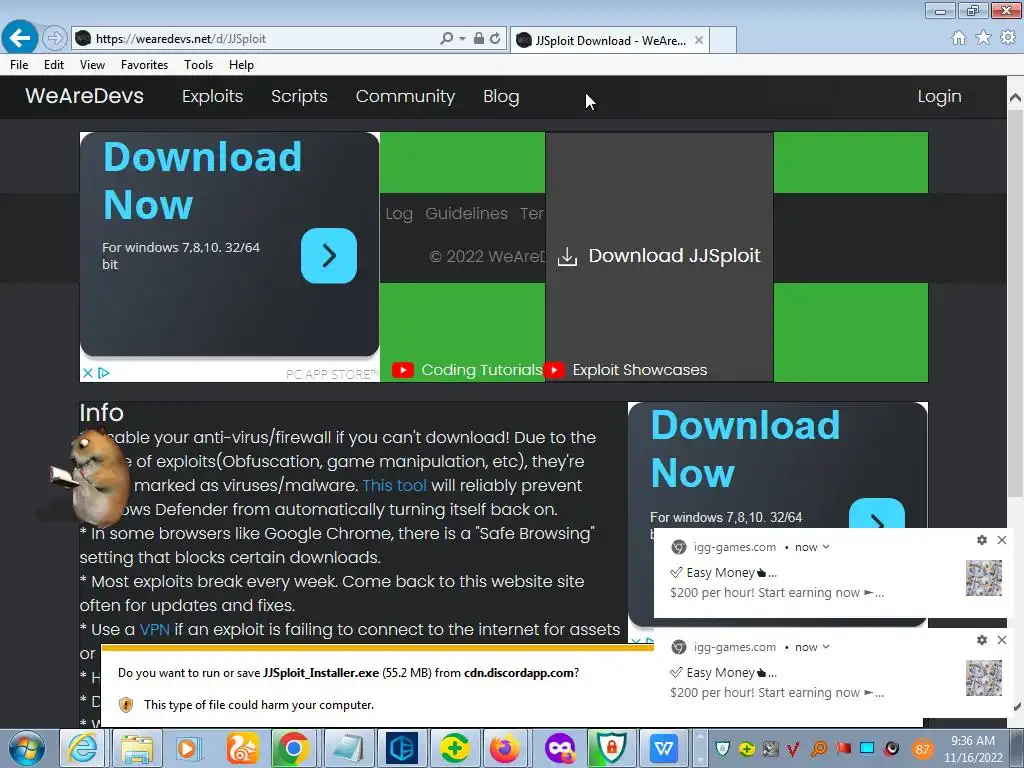This screenshot has height=768, width=1024.
Task: Click the Download JJSploit button
Action: tap(660, 256)
